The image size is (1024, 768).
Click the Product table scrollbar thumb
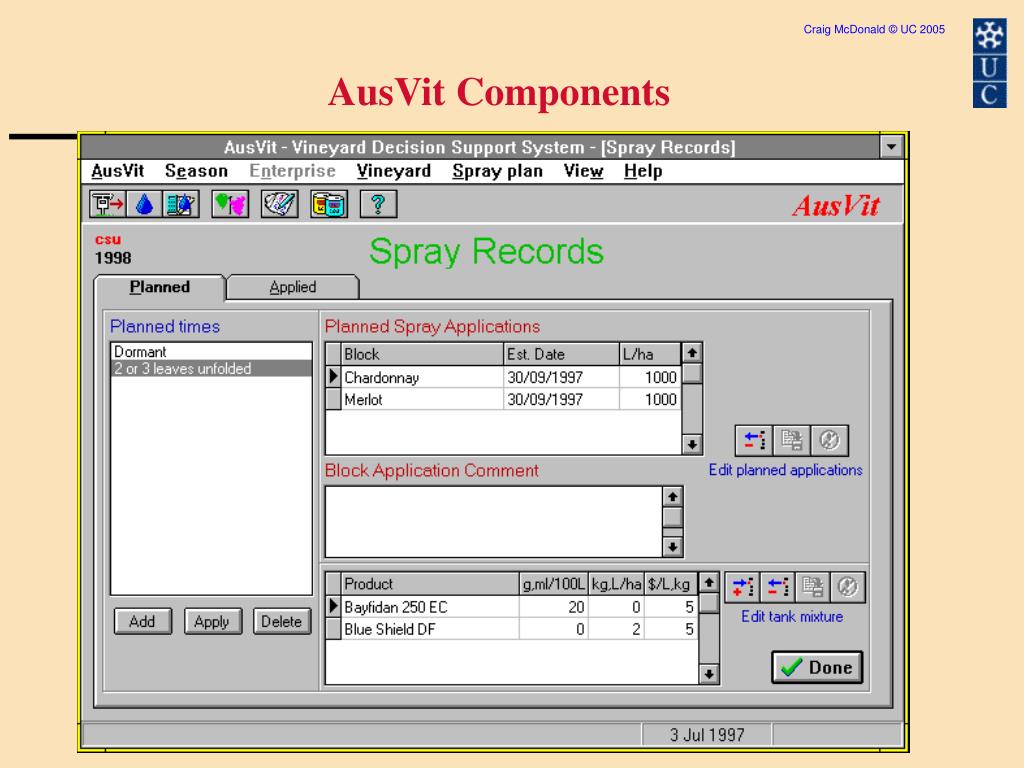(x=709, y=603)
